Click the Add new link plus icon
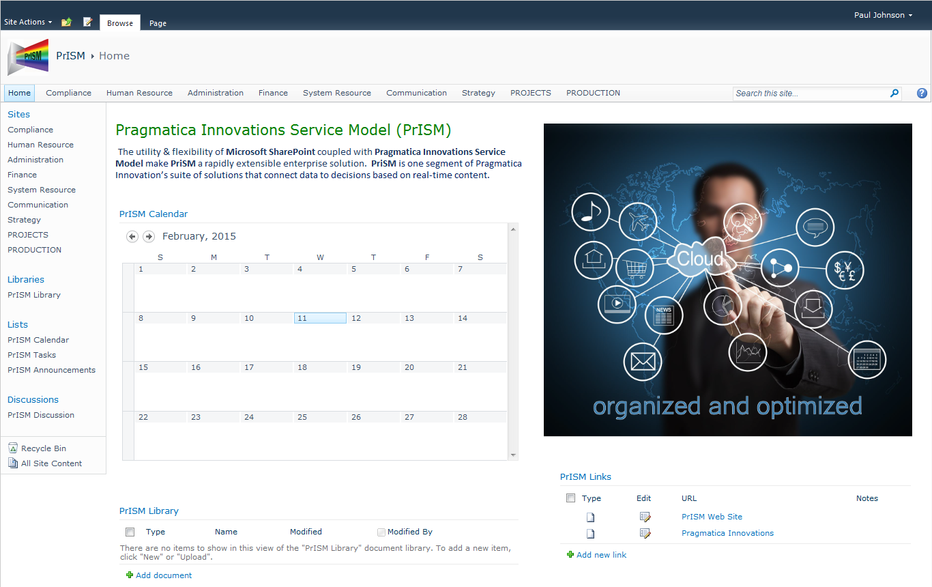 pos(570,554)
